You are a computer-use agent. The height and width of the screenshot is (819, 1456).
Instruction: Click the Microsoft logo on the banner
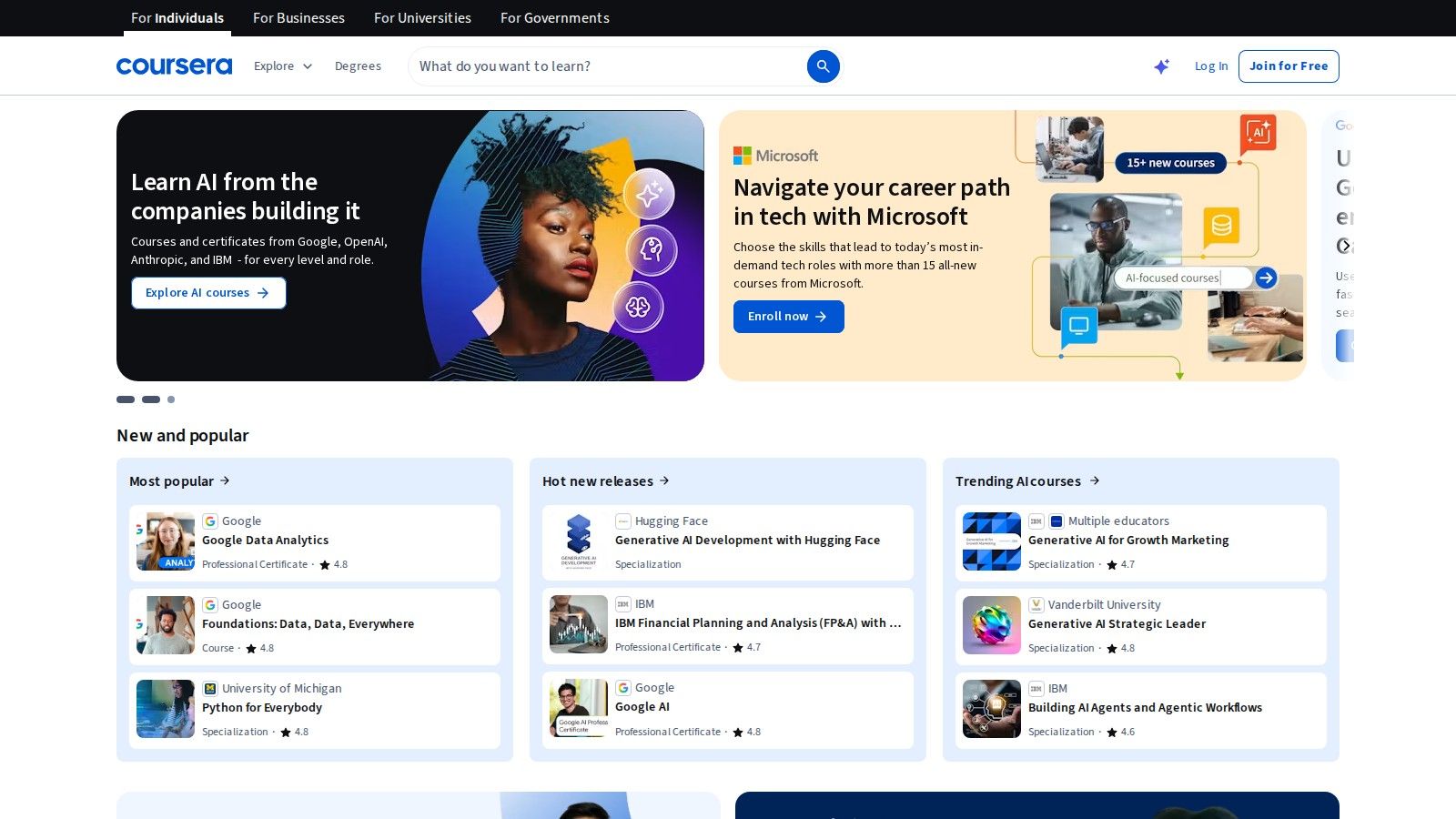click(x=775, y=156)
